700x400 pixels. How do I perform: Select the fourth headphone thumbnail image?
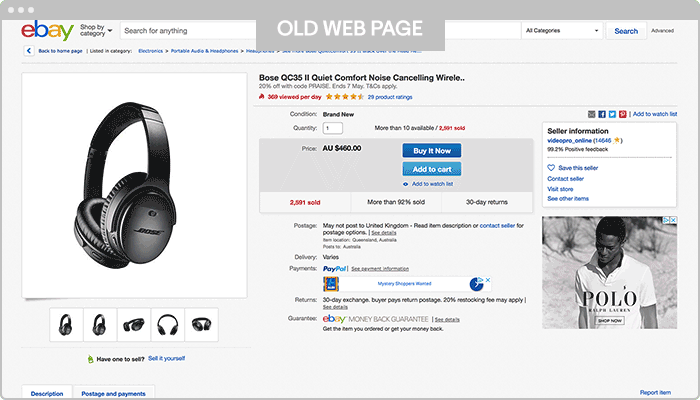(167, 325)
